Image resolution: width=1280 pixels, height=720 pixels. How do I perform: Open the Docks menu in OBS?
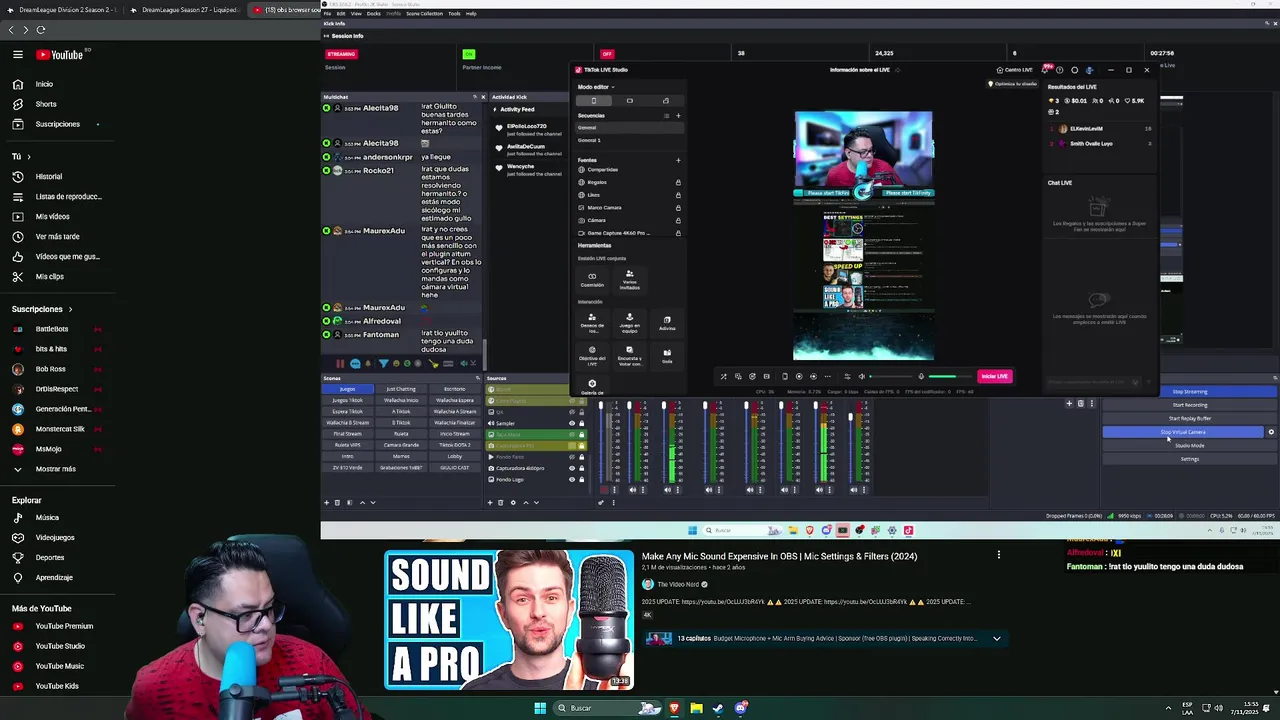(373, 14)
